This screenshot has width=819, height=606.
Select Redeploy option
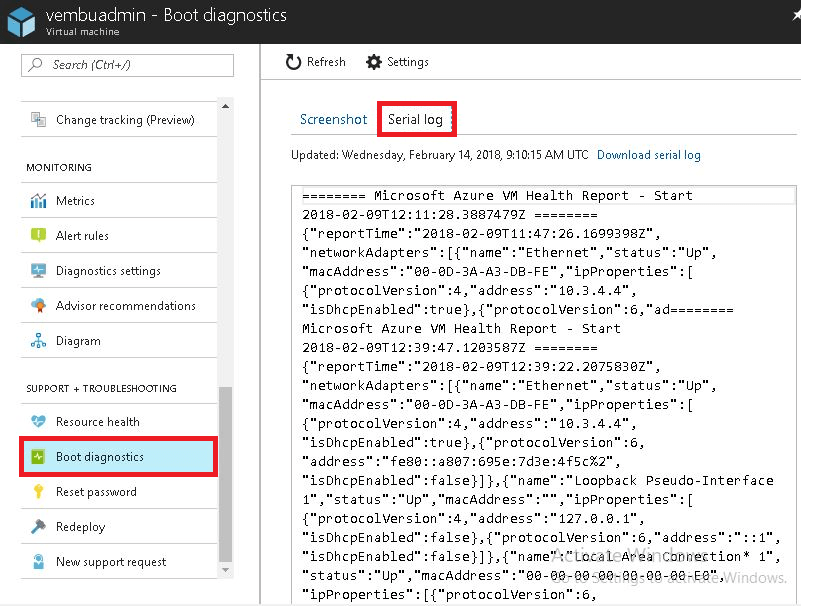point(119,527)
